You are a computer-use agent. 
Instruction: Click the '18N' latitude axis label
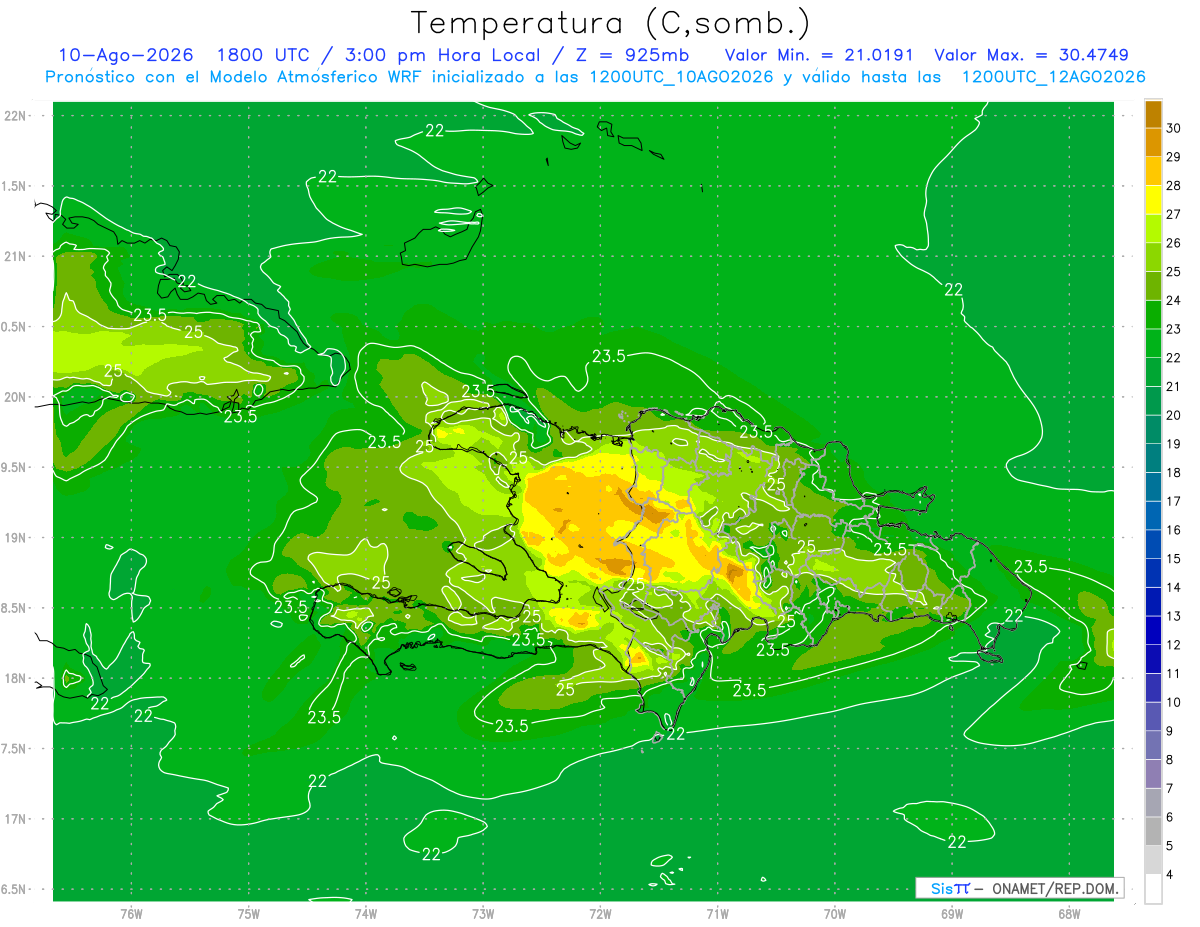click(x=15, y=678)
